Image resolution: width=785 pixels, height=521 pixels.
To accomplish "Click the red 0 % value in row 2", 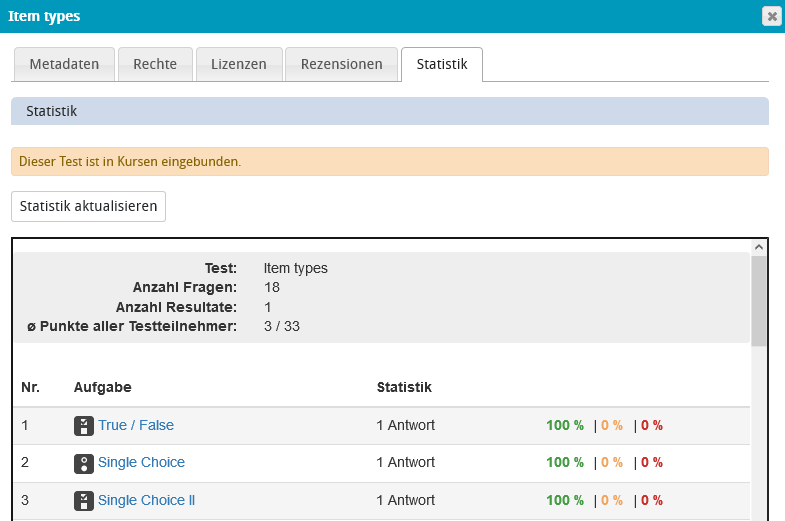I will pyautogui.click(x=652, y=462).
